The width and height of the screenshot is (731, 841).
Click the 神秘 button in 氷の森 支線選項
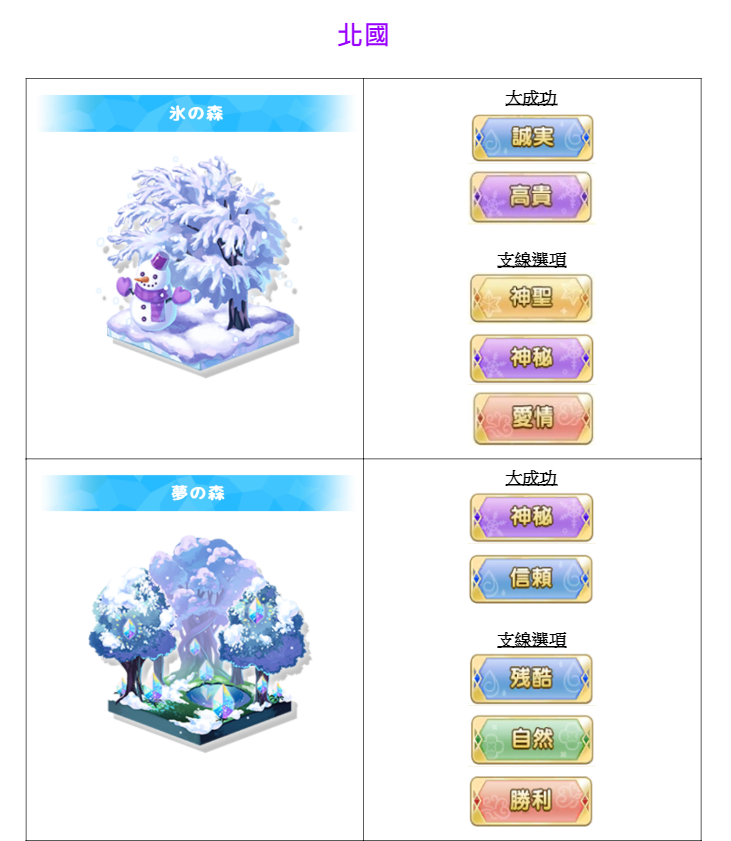[x=531, y=358]
